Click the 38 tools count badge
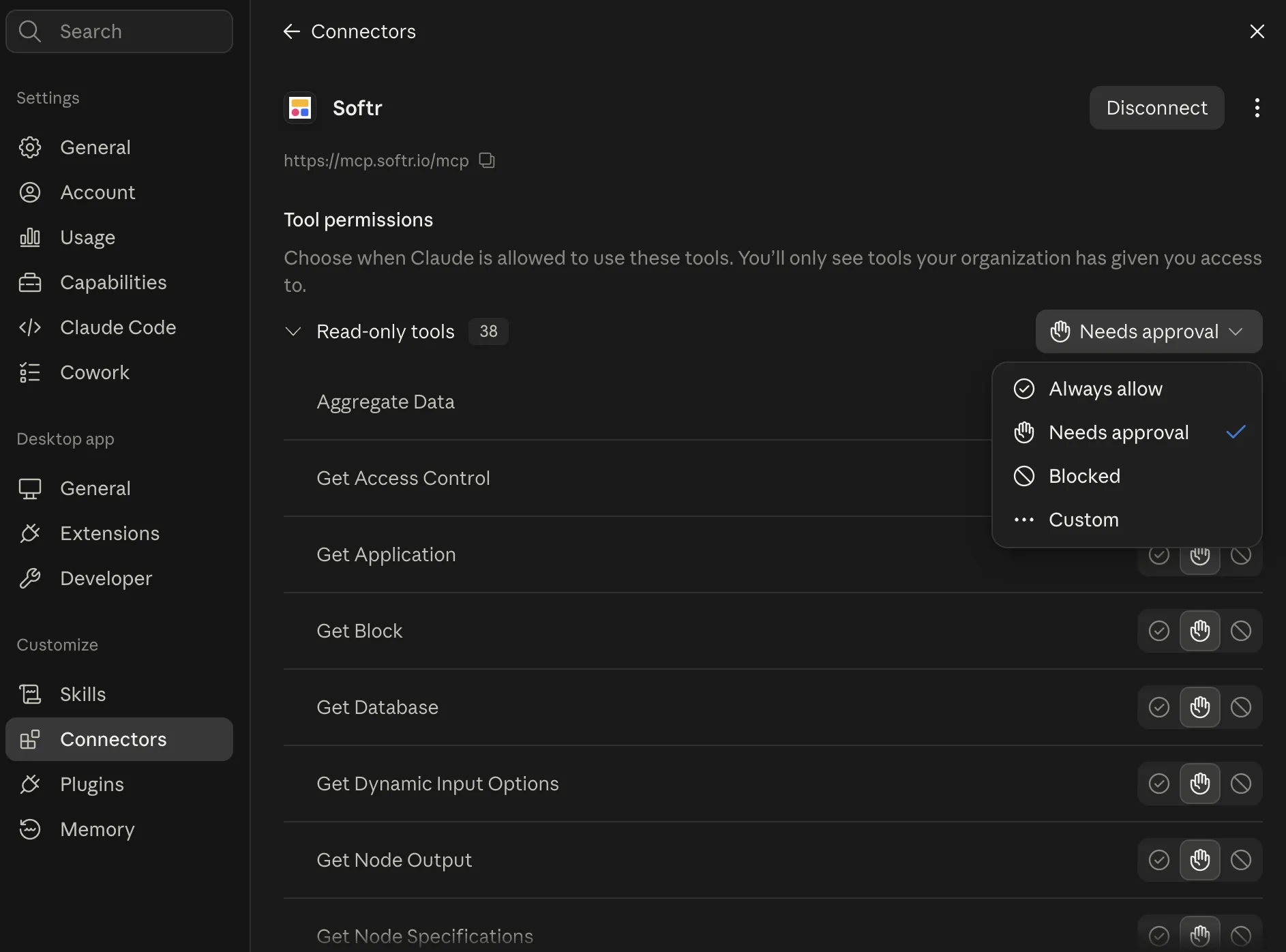The height and width of the screenshot is (952, 1286). 488,331
